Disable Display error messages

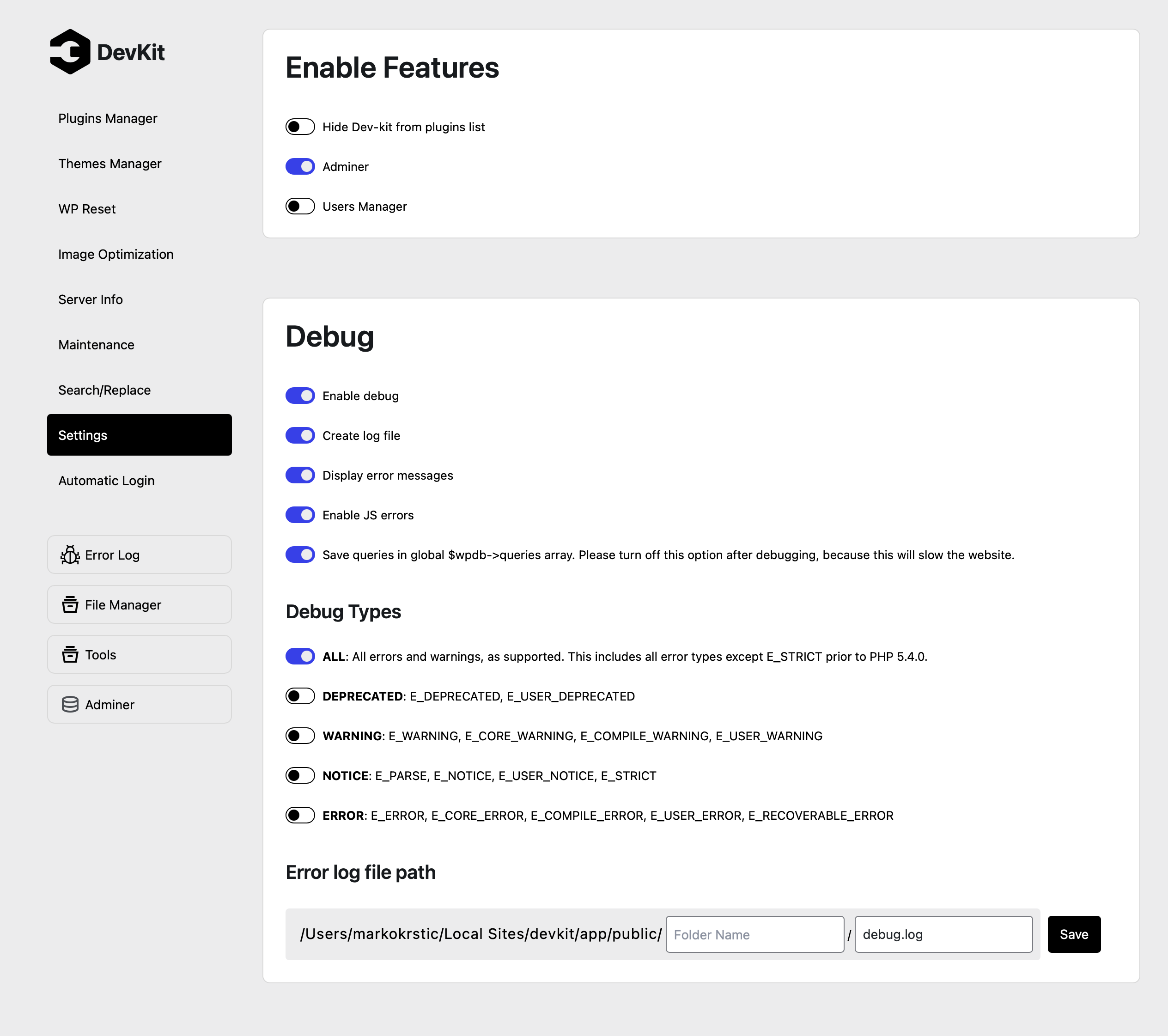[300, 475]
